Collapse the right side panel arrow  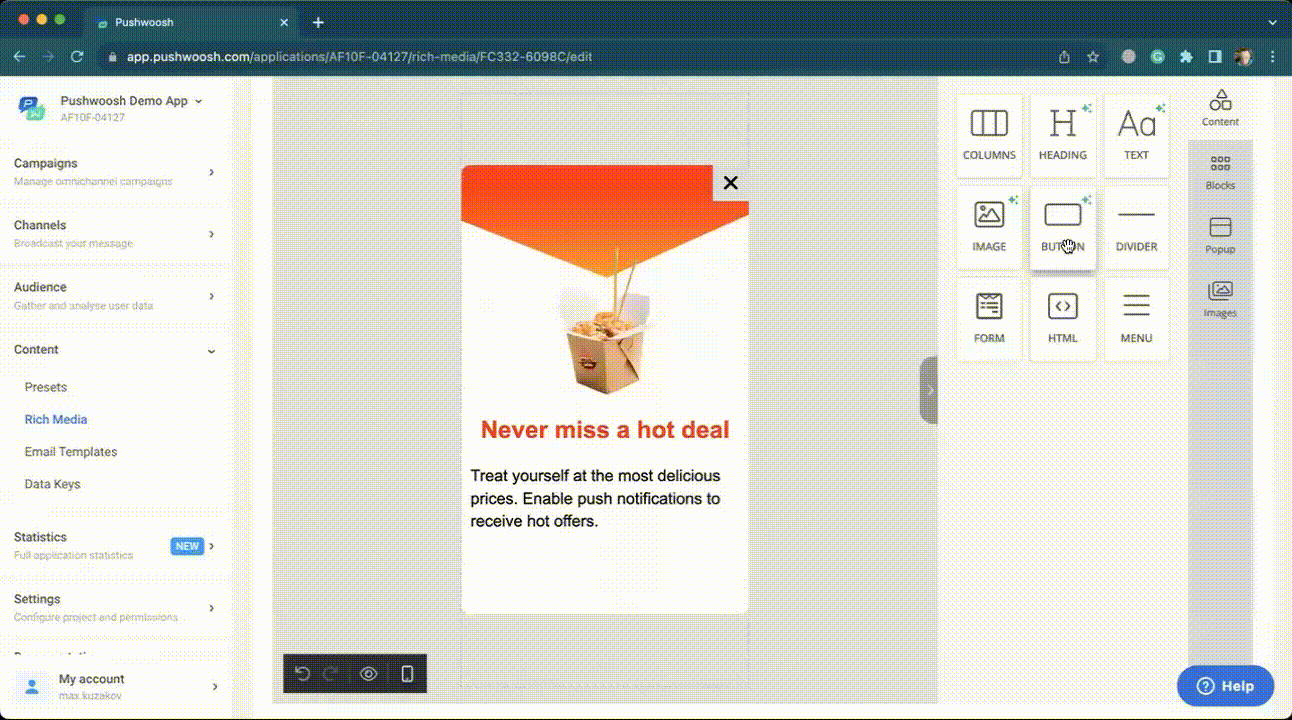click(x=929, y=390)
